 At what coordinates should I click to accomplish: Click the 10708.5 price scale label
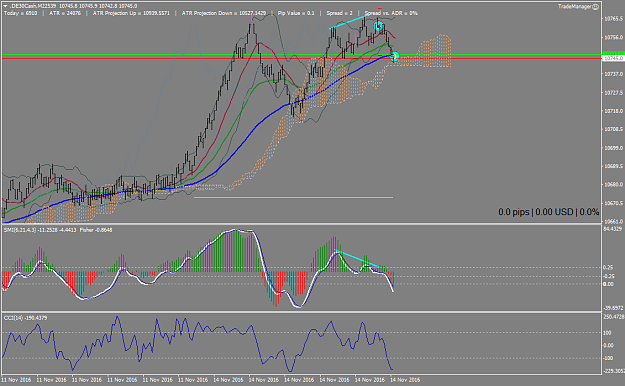[613, 130]
